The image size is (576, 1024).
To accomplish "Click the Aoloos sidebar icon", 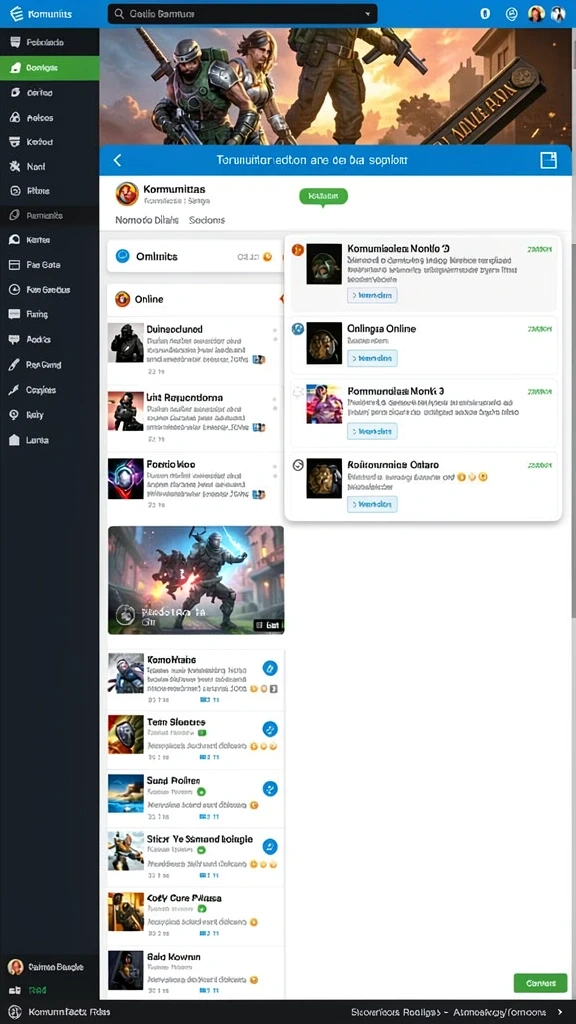I will pos(15,118).
